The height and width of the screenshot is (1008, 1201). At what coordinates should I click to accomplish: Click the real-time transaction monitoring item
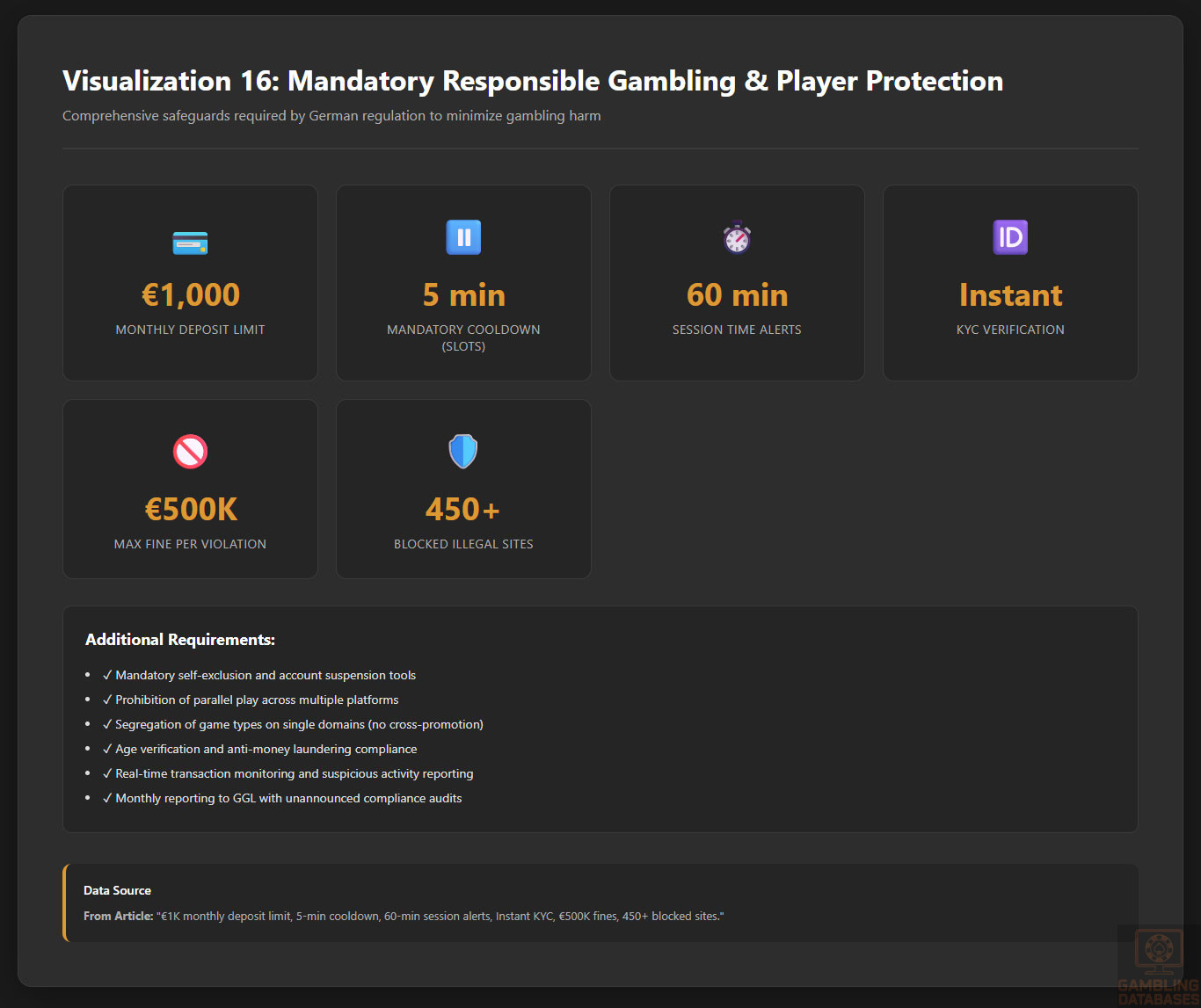tap(294, 773)
